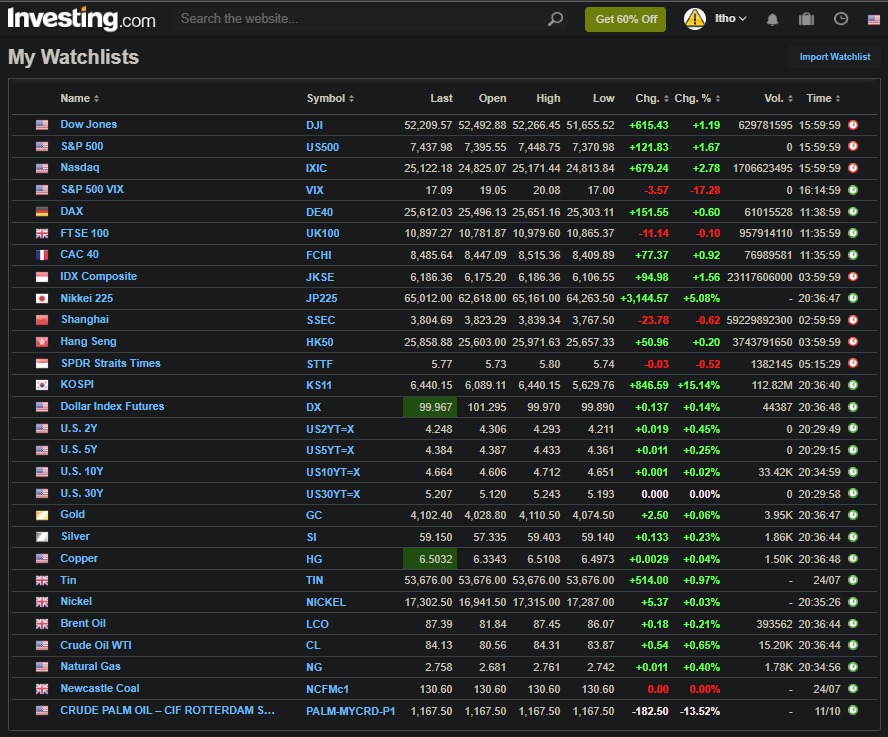Click the US flag edition icon

click(x=874, y=20)
